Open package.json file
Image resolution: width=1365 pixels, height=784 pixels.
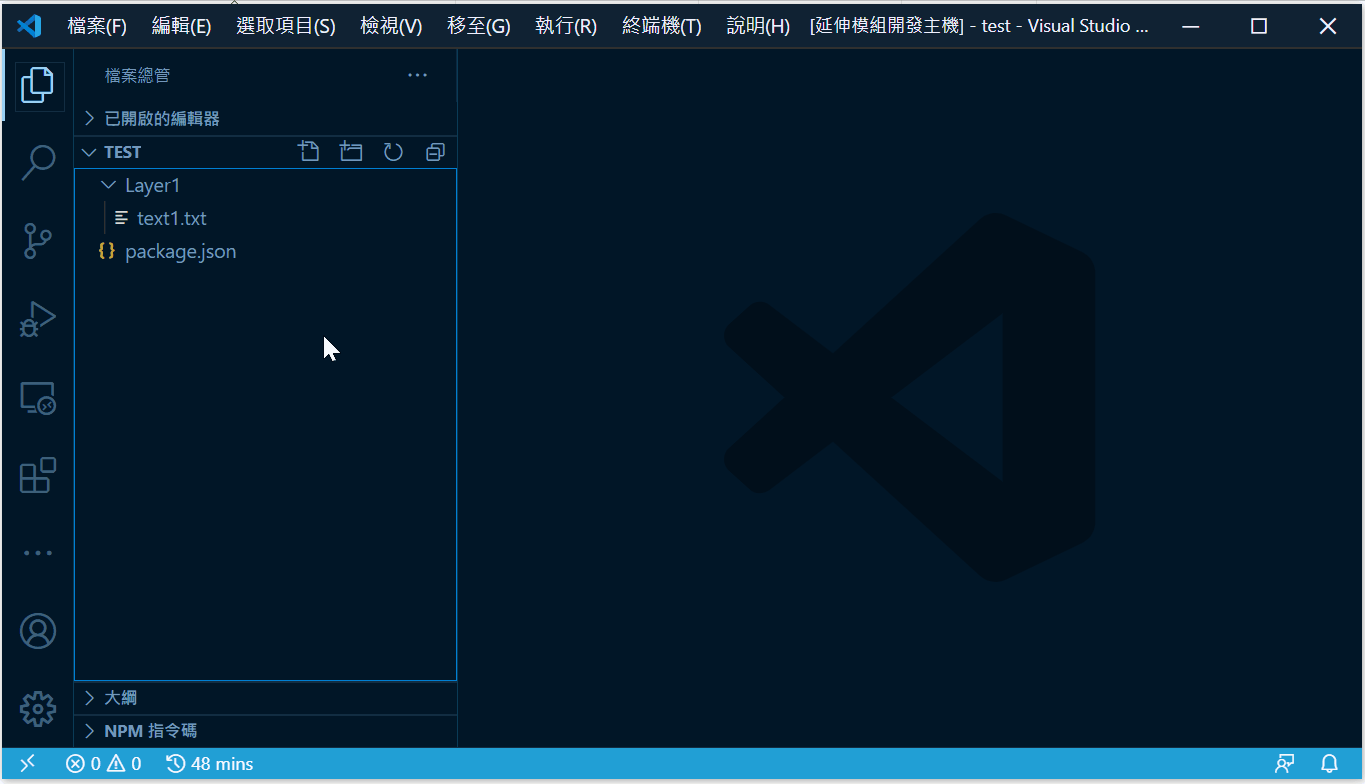[x=265, y=251]
